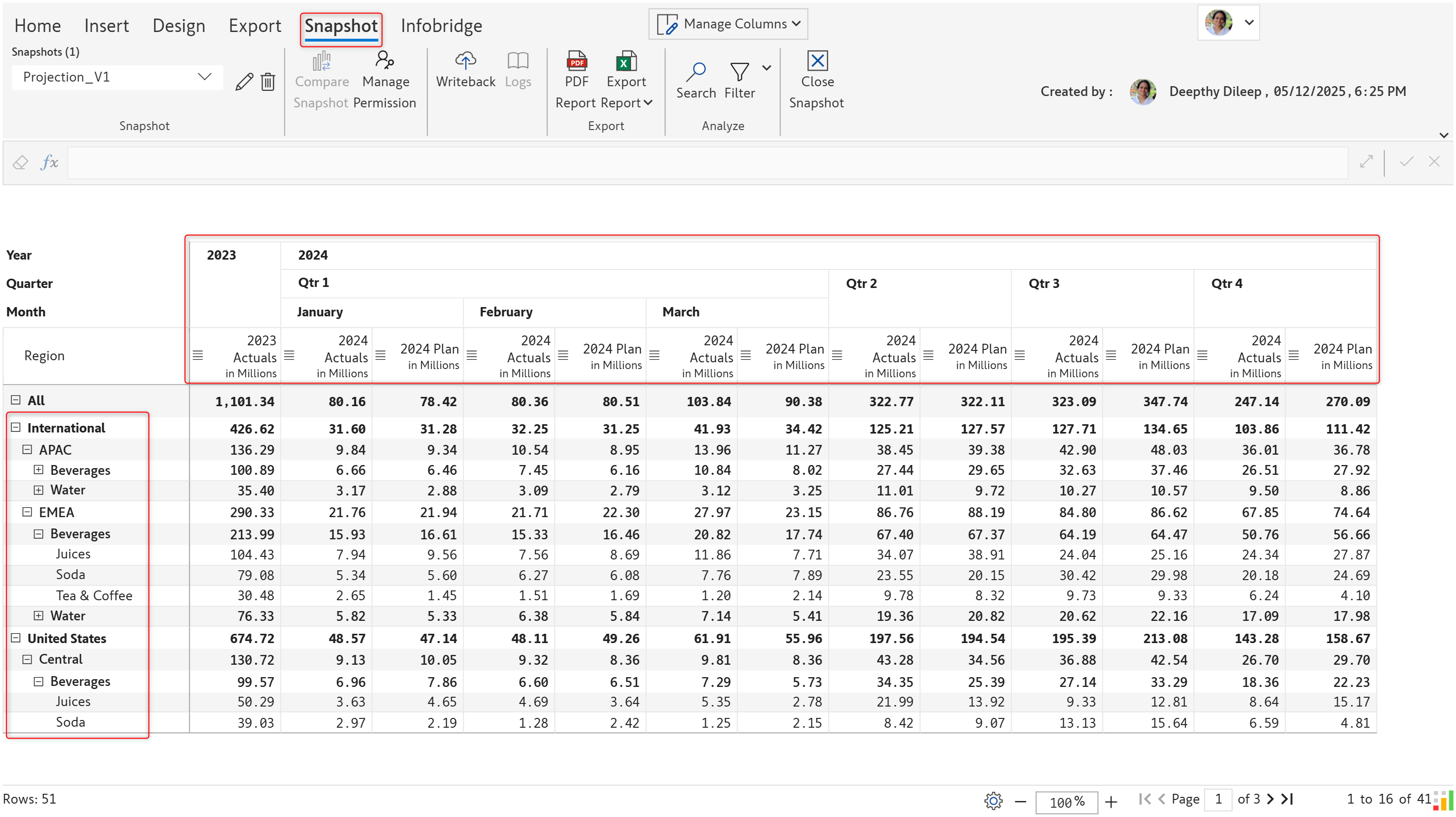The height and width of the screenshot is (817, 1456).
Task: Click Close Snapshot icon
Action: click(817, 60)
